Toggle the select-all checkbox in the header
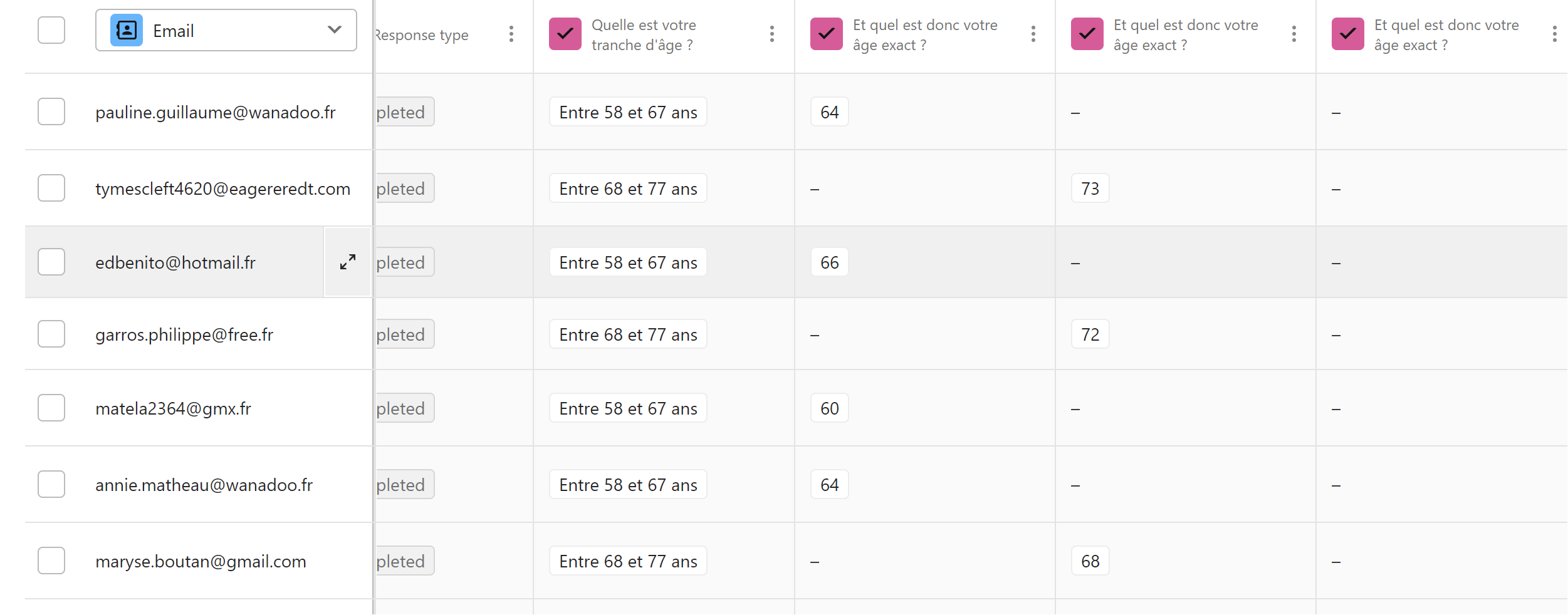1568x615 pixels. [x=51, y=30]
